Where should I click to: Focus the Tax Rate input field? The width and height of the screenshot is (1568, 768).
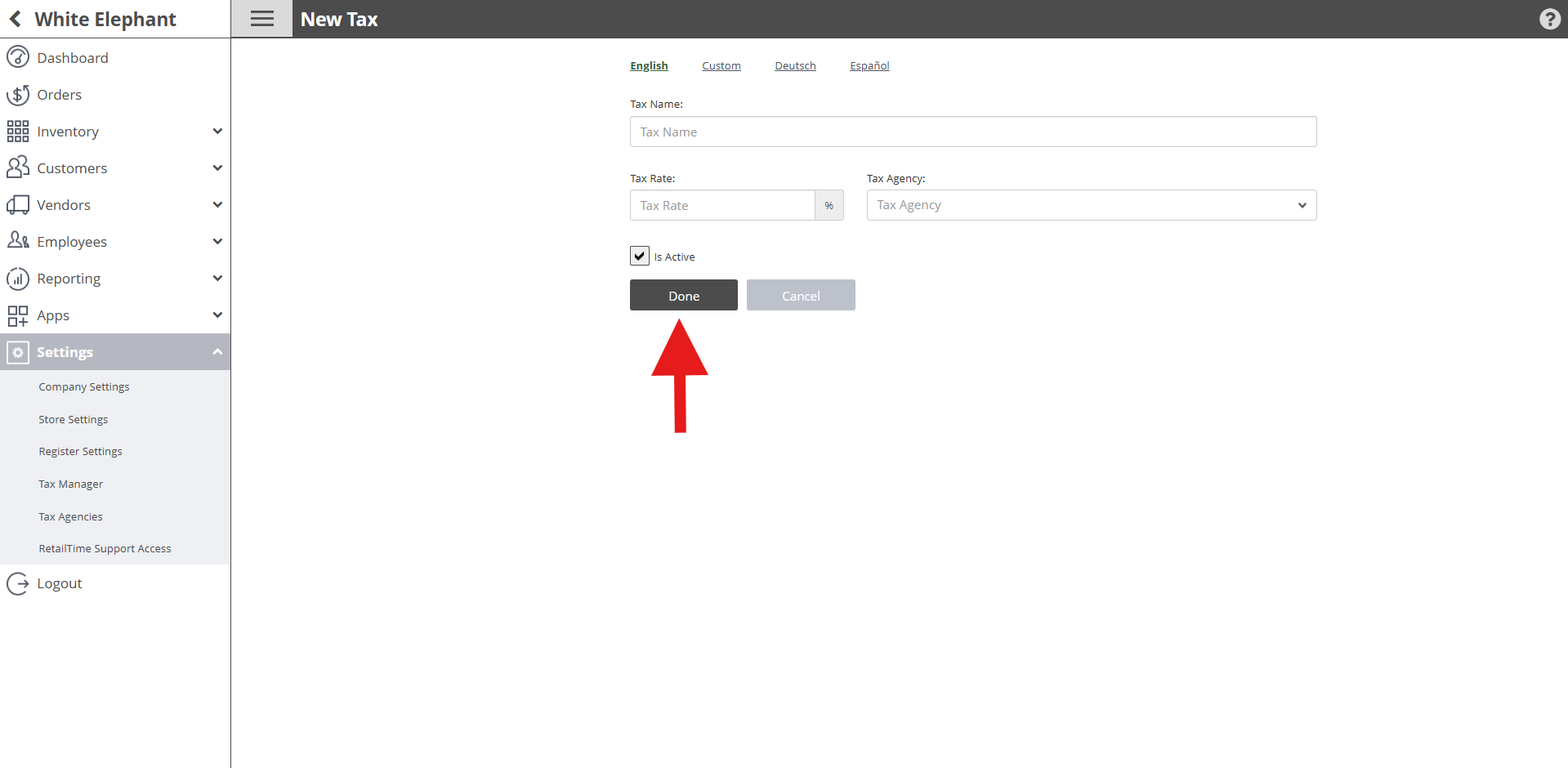point(722,205)
